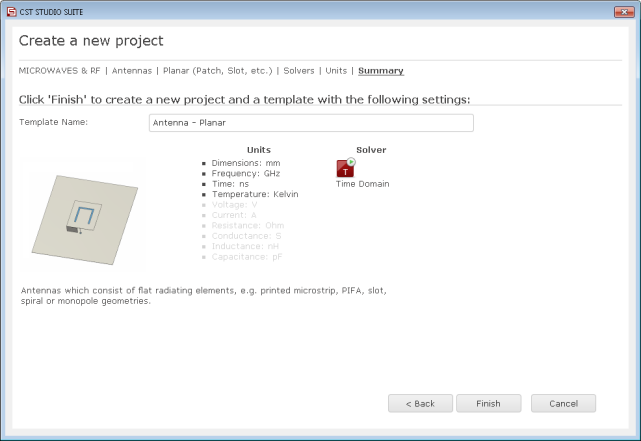
Task: Click the CST Studio Suite logo icon
Action: click(x=11, y=12)
